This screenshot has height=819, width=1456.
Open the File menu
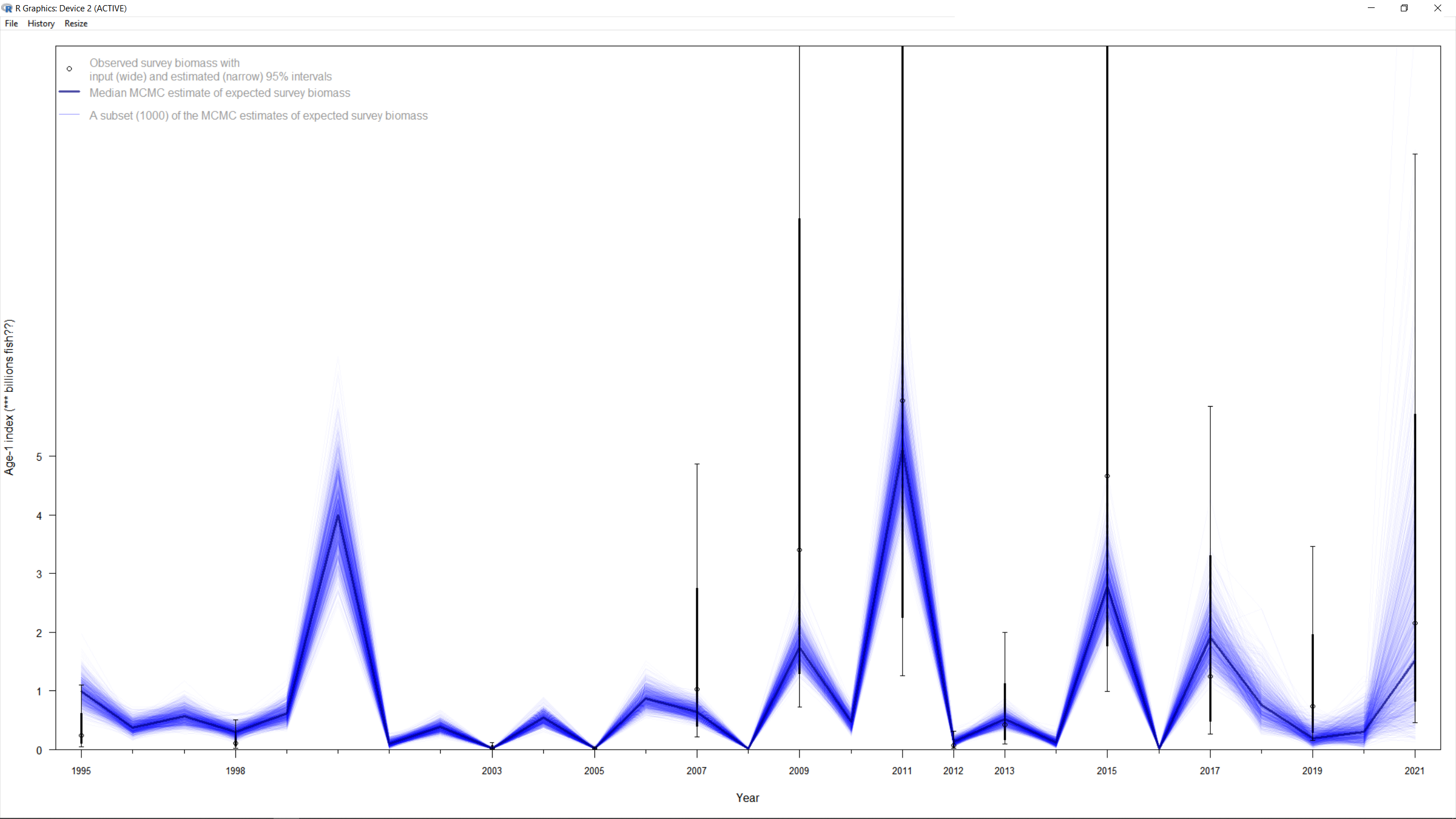[x=11, y=23]
